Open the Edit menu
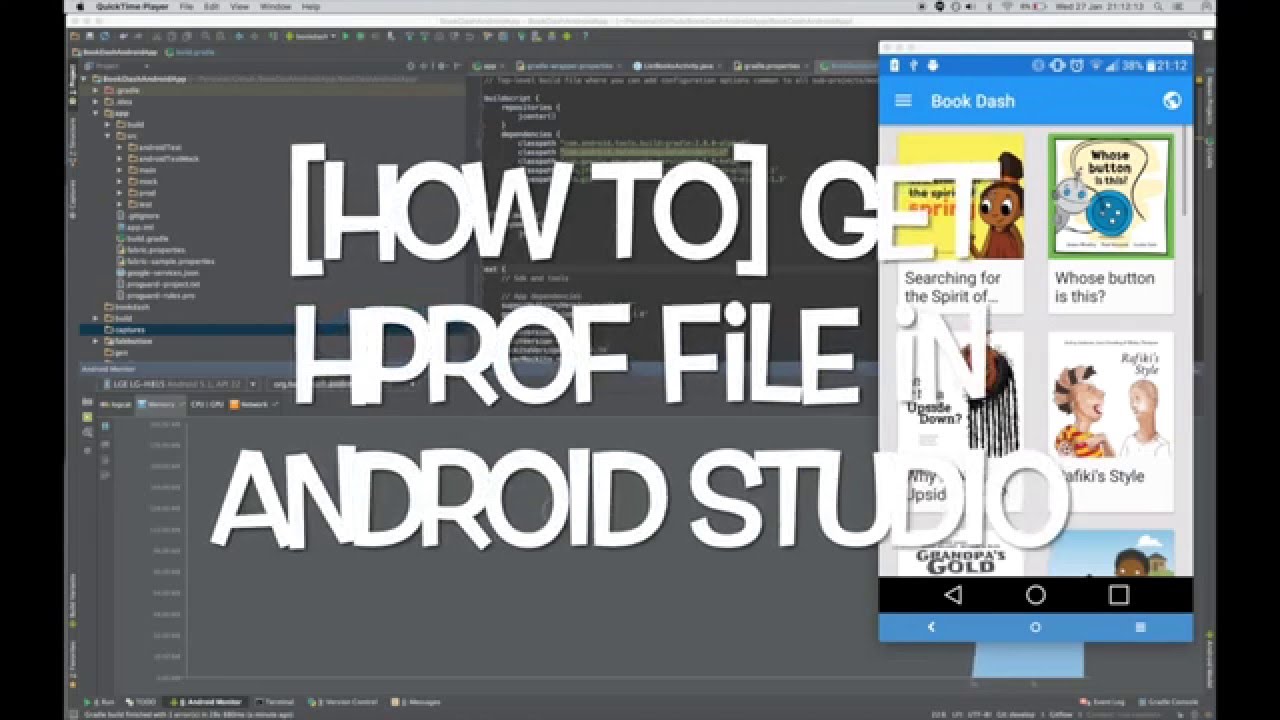Screen dimensions: 1280x720 click(x=212, y=6)
